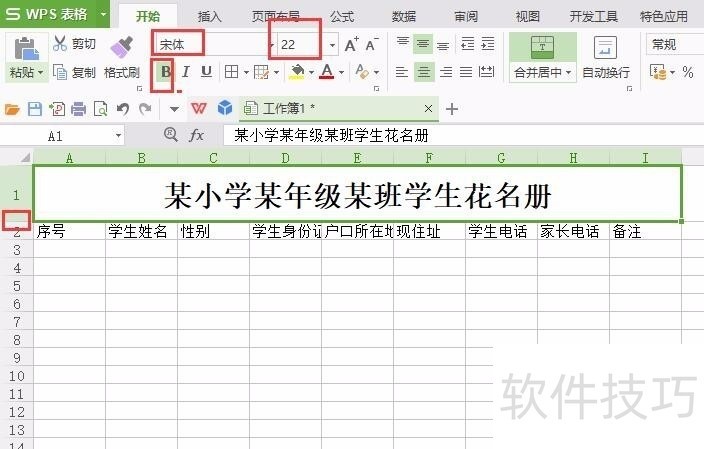The image size is (704, 449).
Task: Click the currency format icon
Action: click(x=659, y=72)
